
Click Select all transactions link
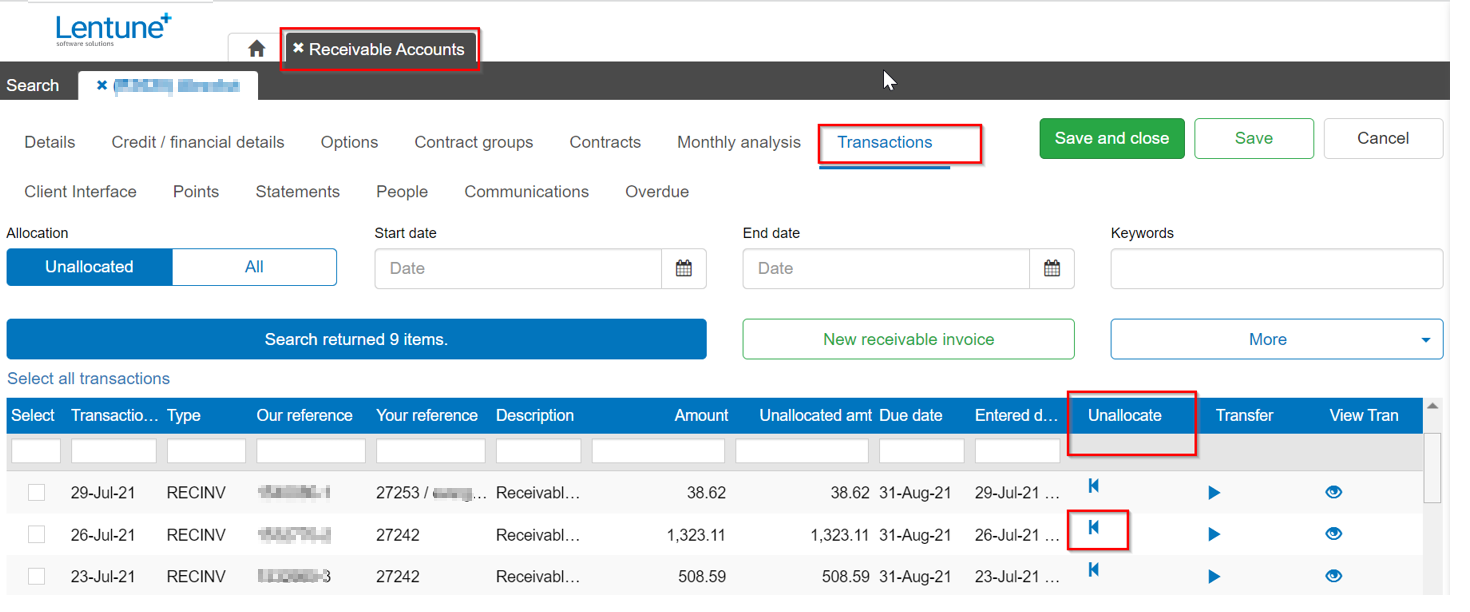pos(88,378)
